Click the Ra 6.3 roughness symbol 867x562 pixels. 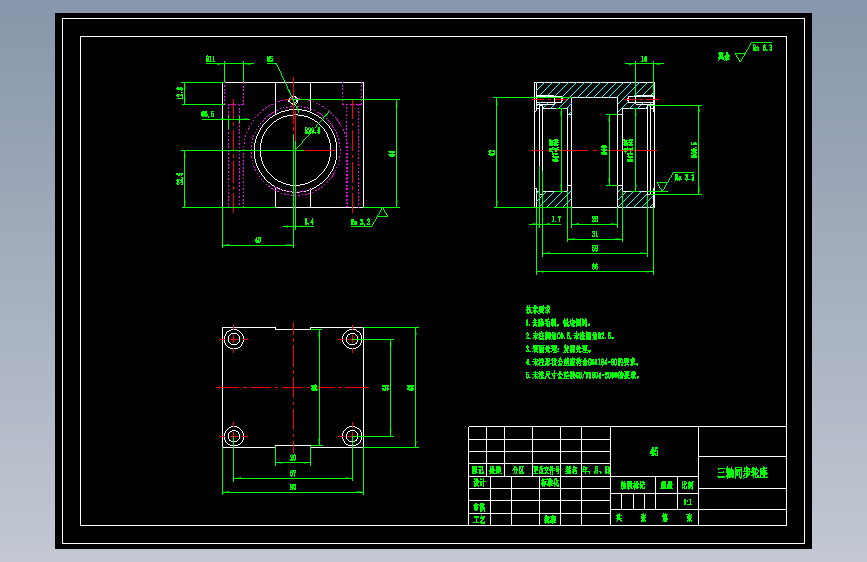754,51
